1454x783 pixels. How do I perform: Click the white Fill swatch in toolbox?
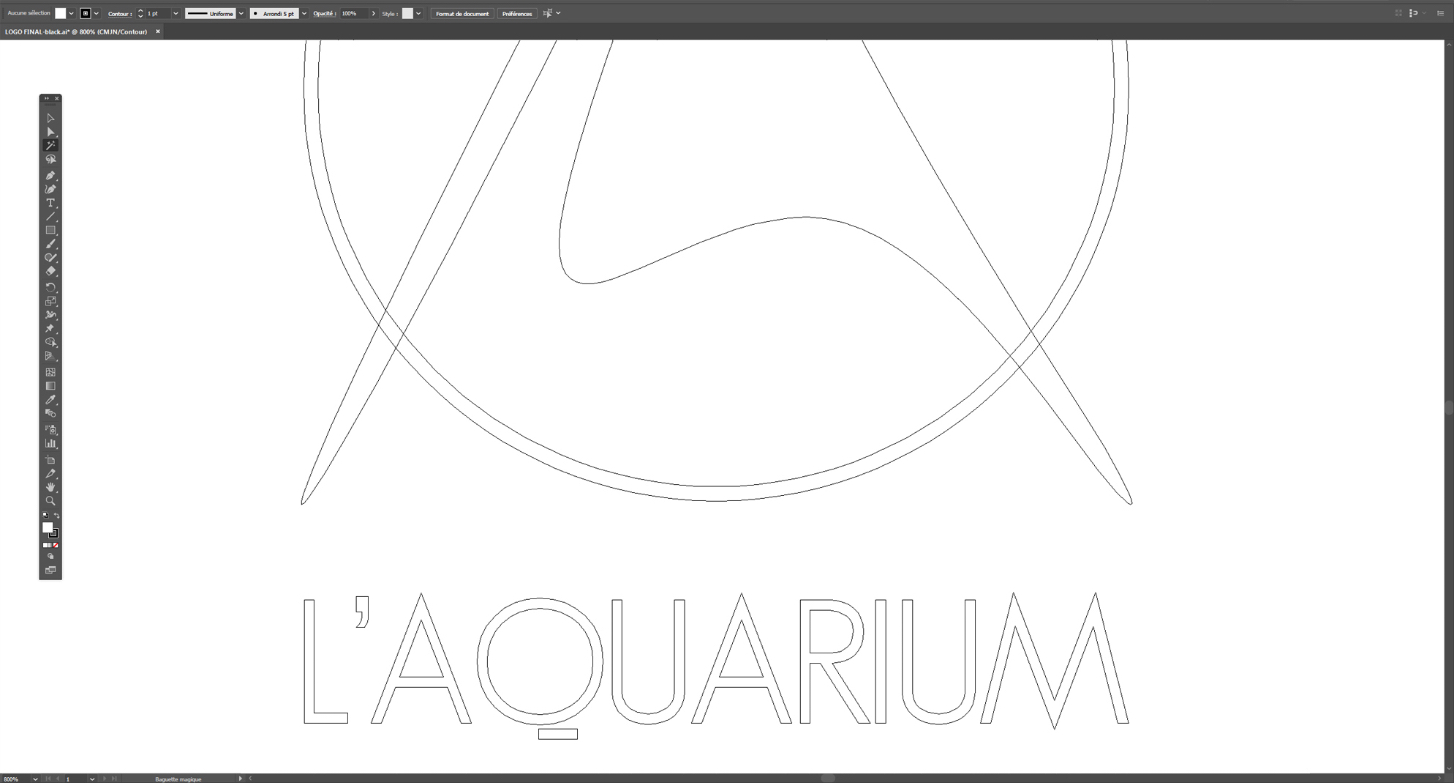click(47, 527)
